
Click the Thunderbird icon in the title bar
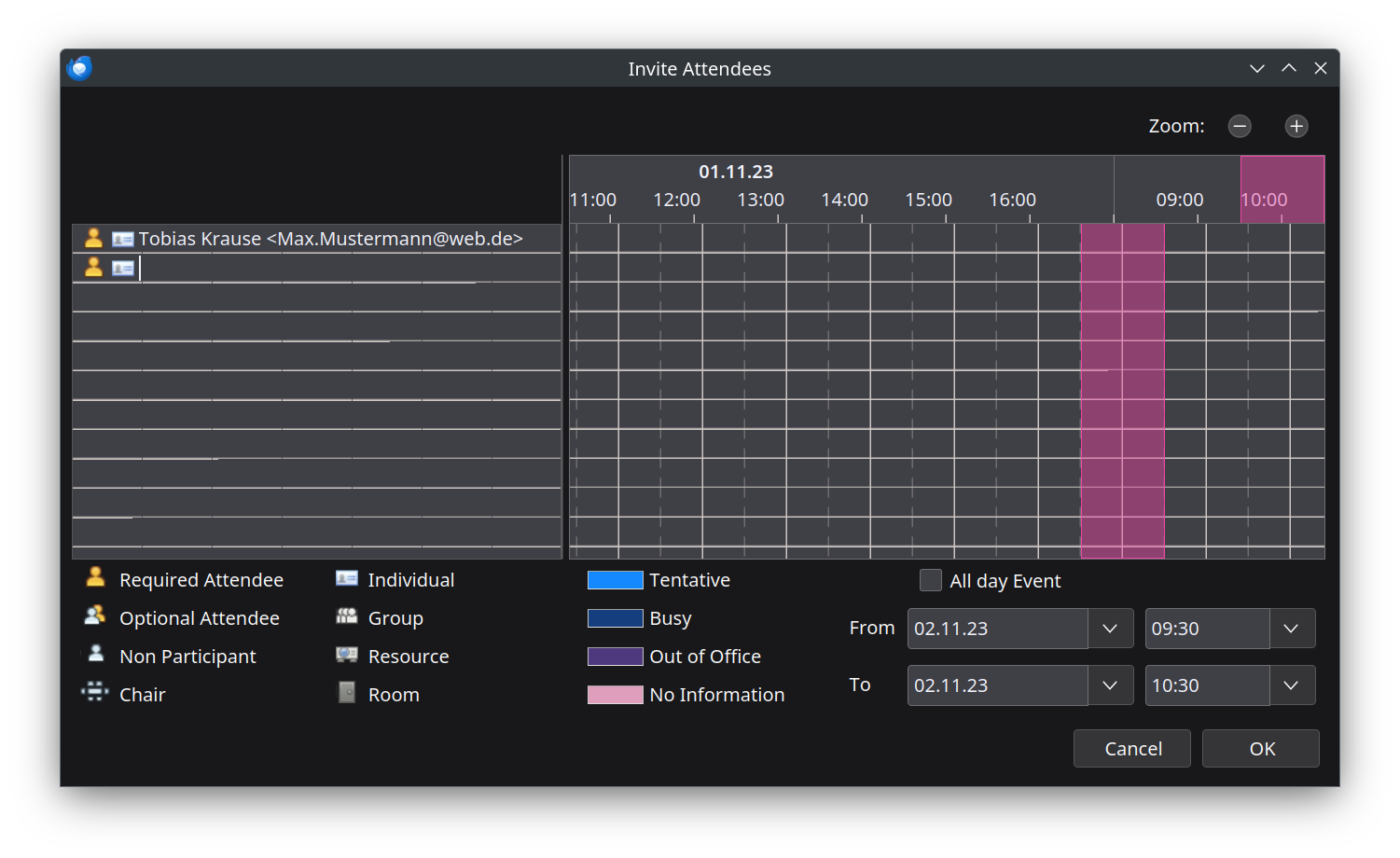[80, 68]
